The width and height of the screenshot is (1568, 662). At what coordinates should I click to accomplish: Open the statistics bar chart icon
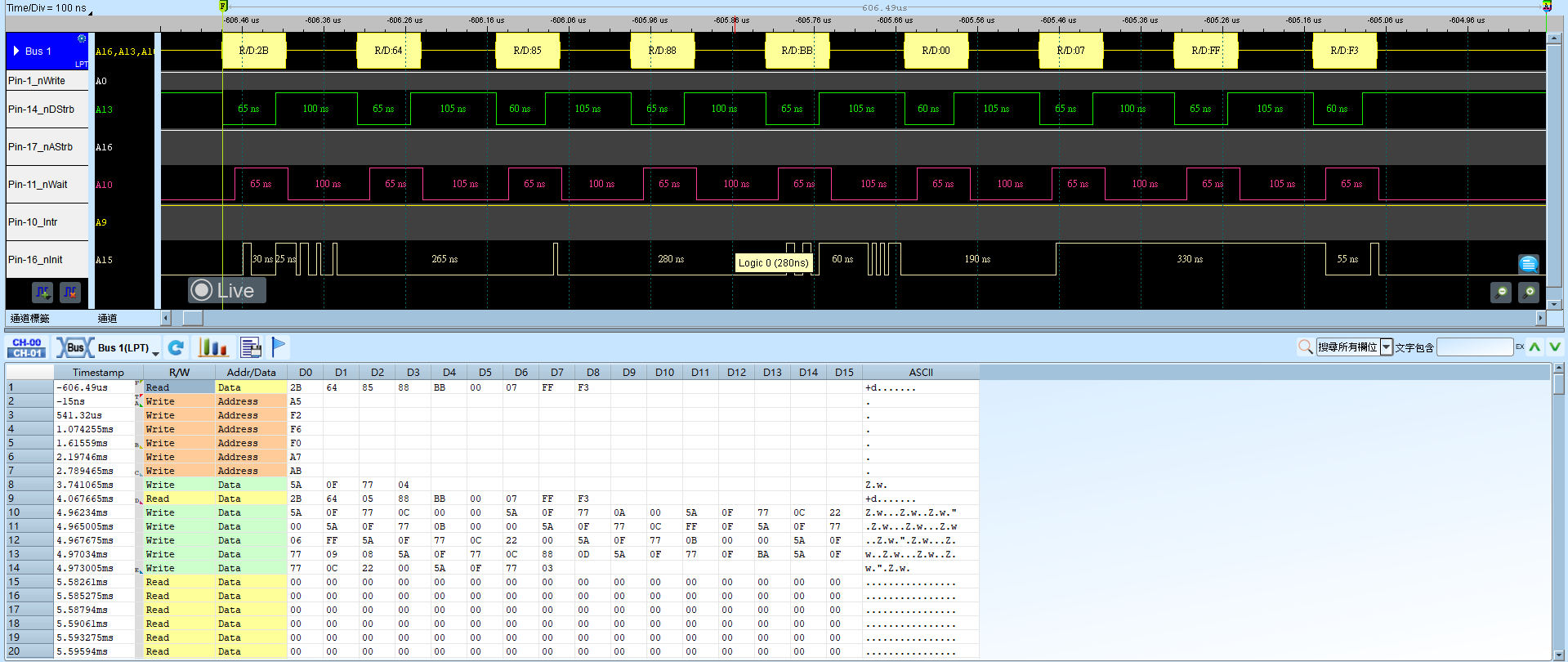click(212, 348)
